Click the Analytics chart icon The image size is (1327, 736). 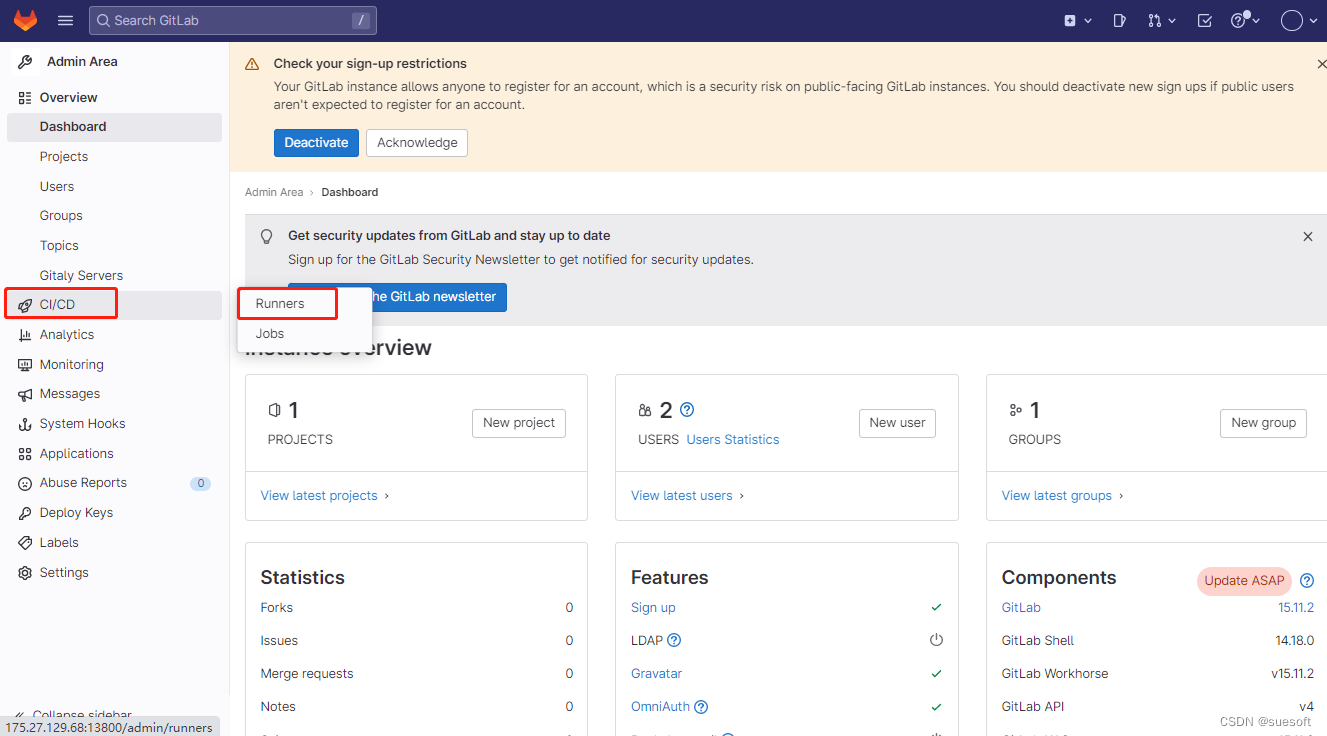click(25, 335)
